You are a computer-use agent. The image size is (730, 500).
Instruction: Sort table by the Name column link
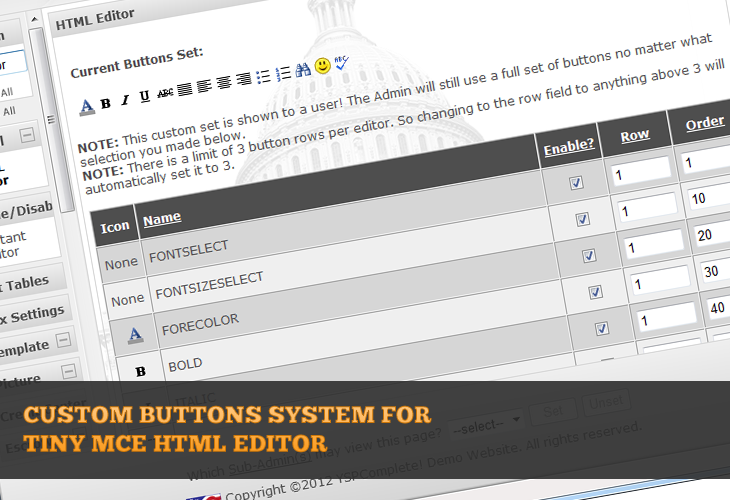point(162,218)
